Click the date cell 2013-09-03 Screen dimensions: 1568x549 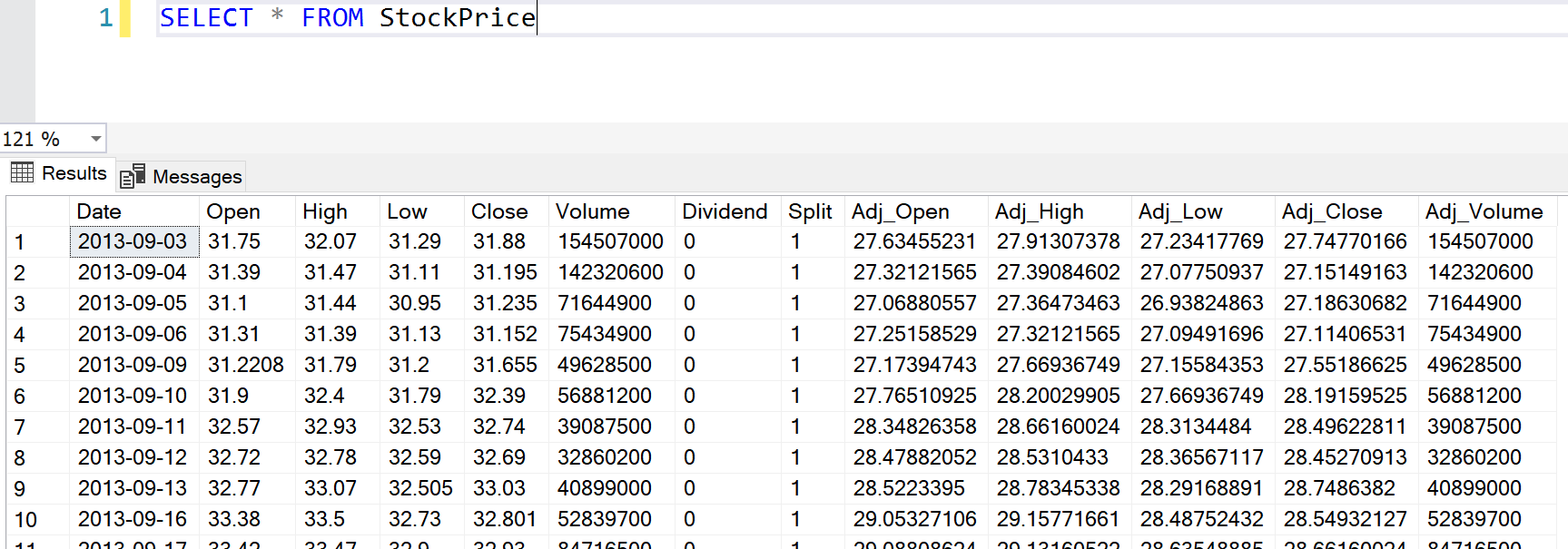[133, 241]
